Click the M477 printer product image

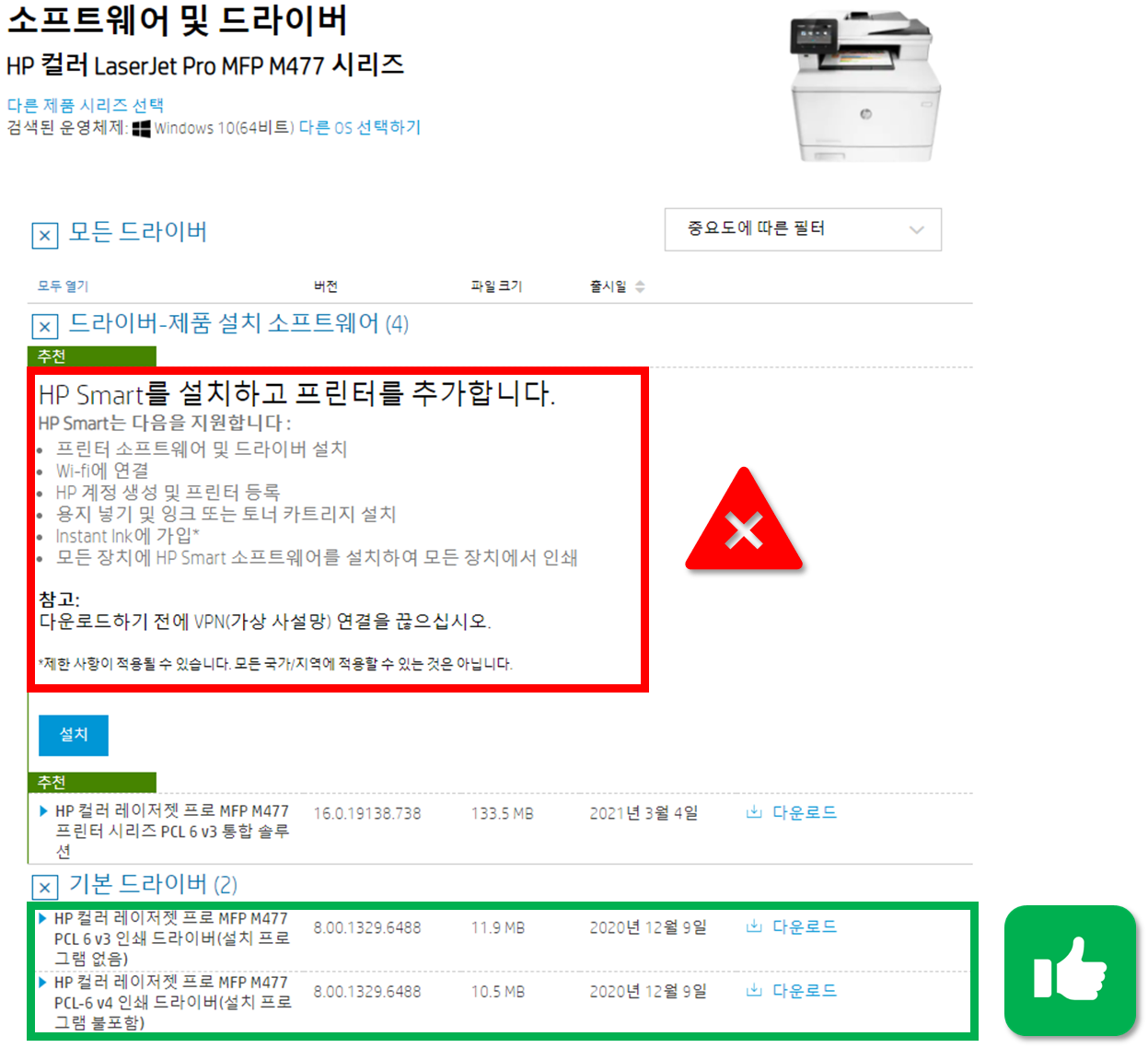[864, 87]
